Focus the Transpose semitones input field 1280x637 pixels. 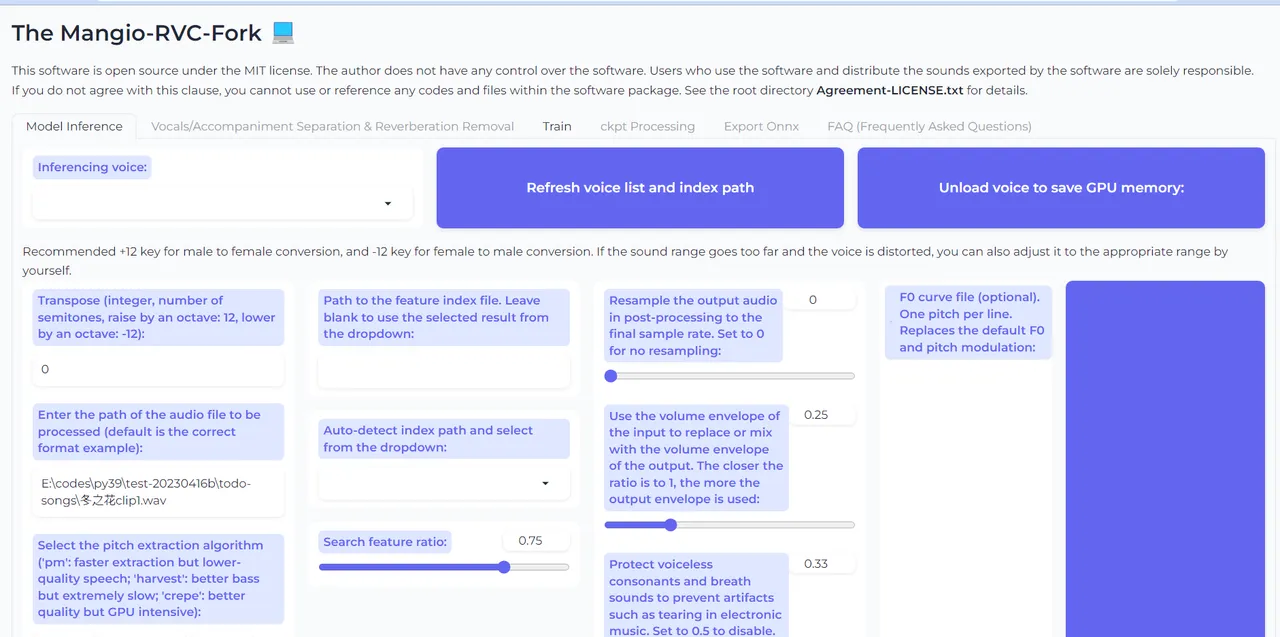coord(158,370)
